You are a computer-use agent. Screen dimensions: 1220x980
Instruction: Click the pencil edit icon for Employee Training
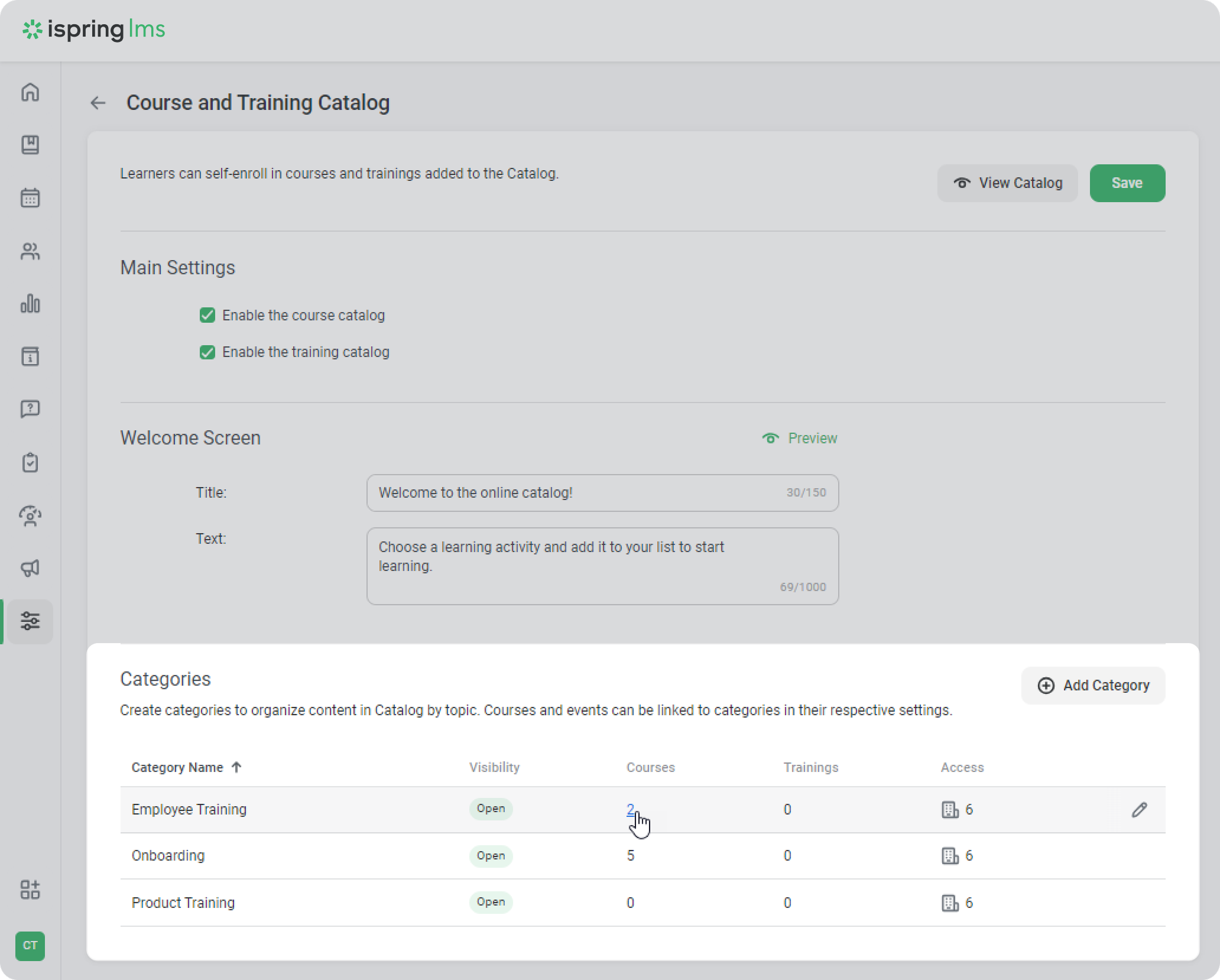1139,810
